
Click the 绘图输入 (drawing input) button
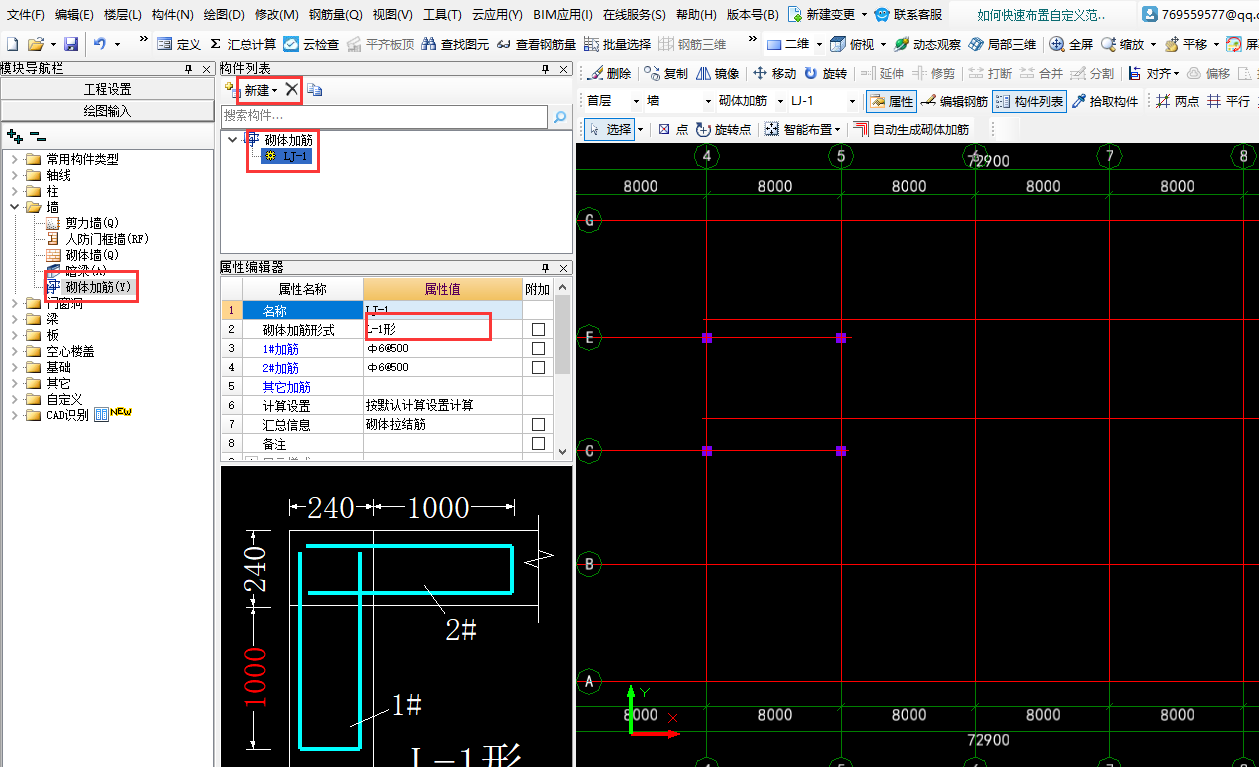107,111
